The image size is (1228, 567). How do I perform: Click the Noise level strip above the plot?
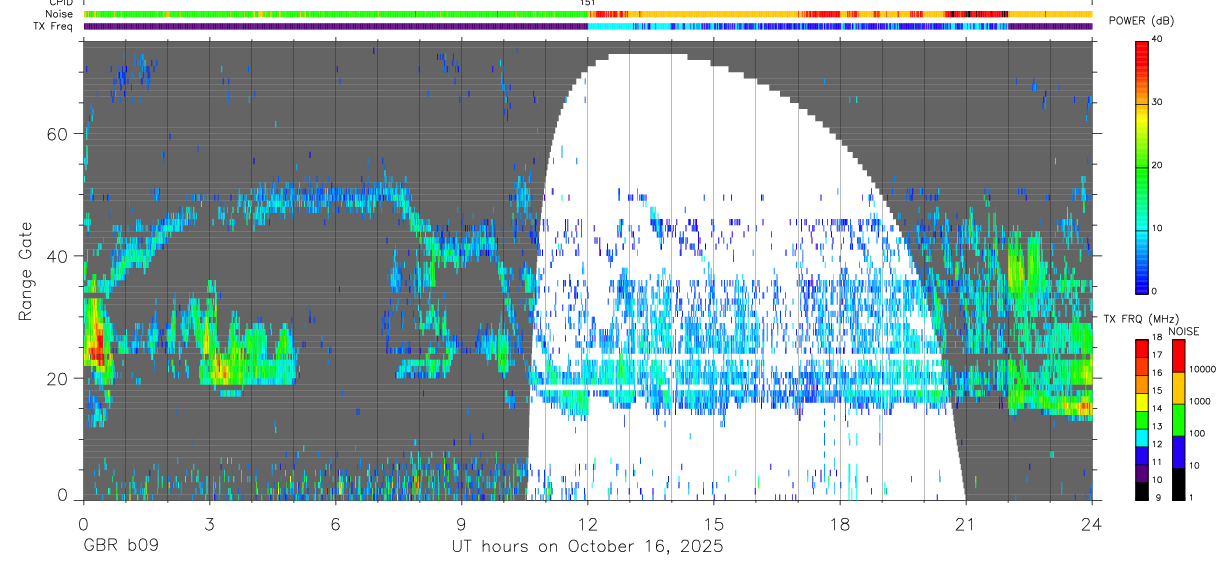tap(587, 14)
